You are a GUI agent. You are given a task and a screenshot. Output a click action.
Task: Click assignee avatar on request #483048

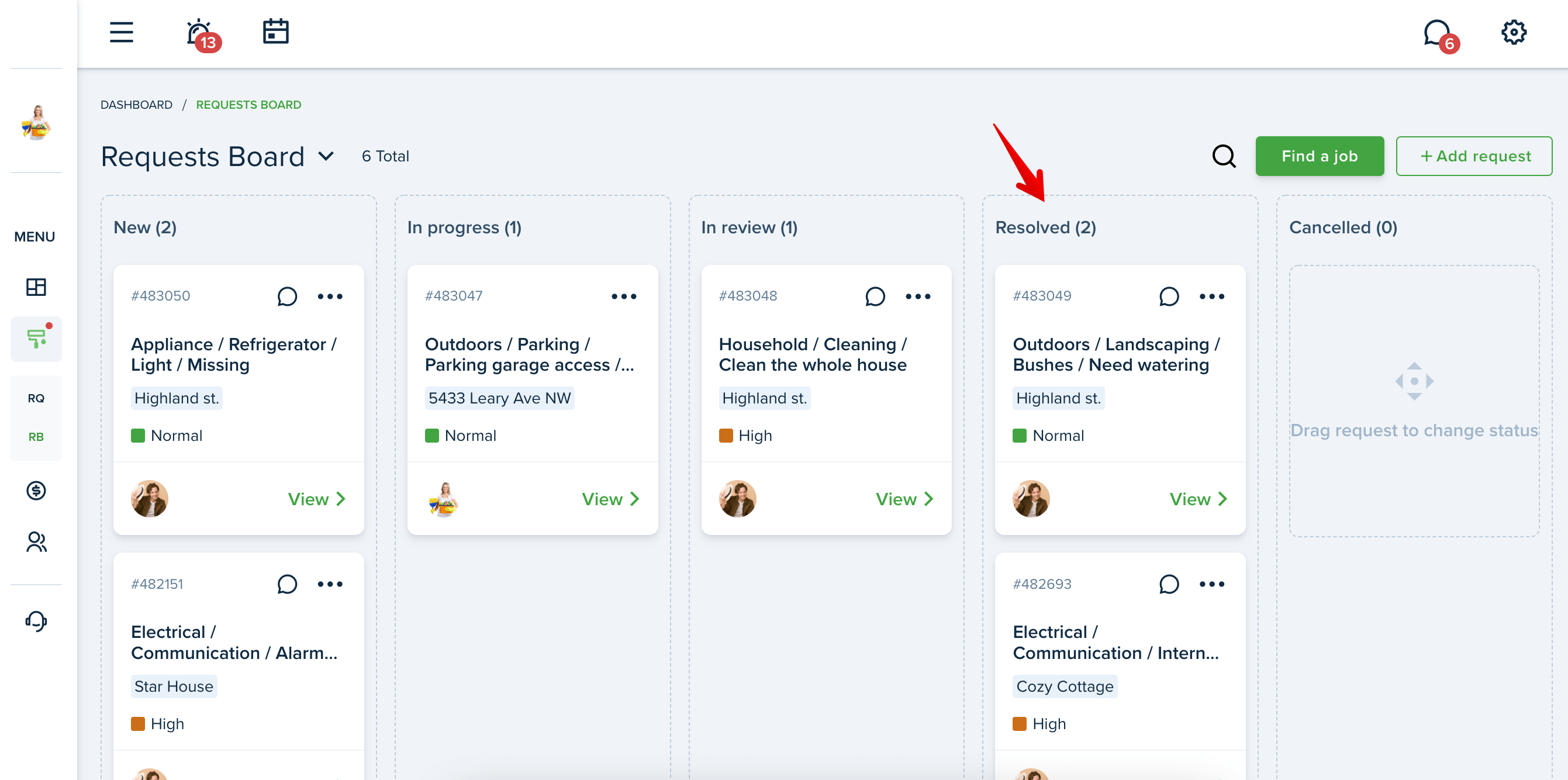tap(738, 499)
